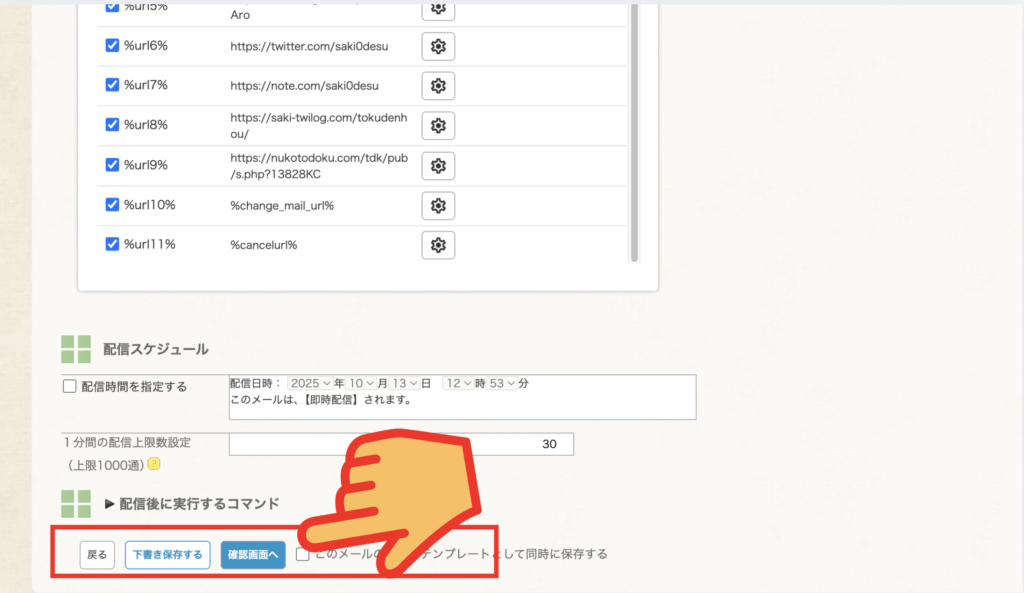The width and height of the screenshot is (1024, 593).
Task: Click gear icon next to %url8%
Action: [438, 126]
